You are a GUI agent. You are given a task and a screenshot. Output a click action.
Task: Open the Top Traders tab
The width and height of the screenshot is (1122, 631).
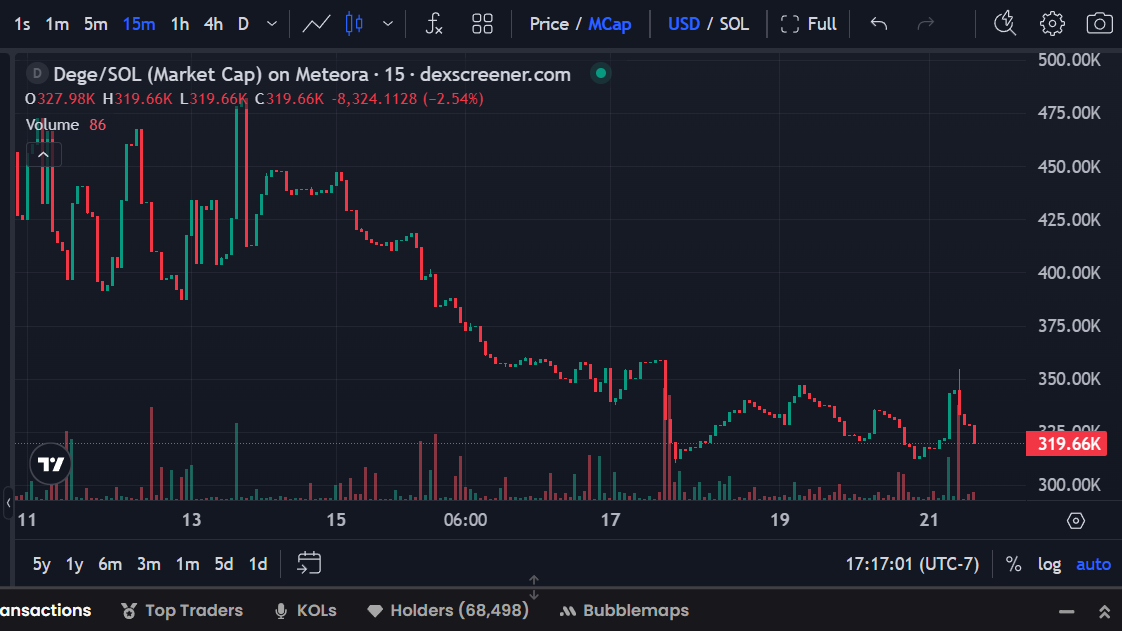[x=182, y=610]
